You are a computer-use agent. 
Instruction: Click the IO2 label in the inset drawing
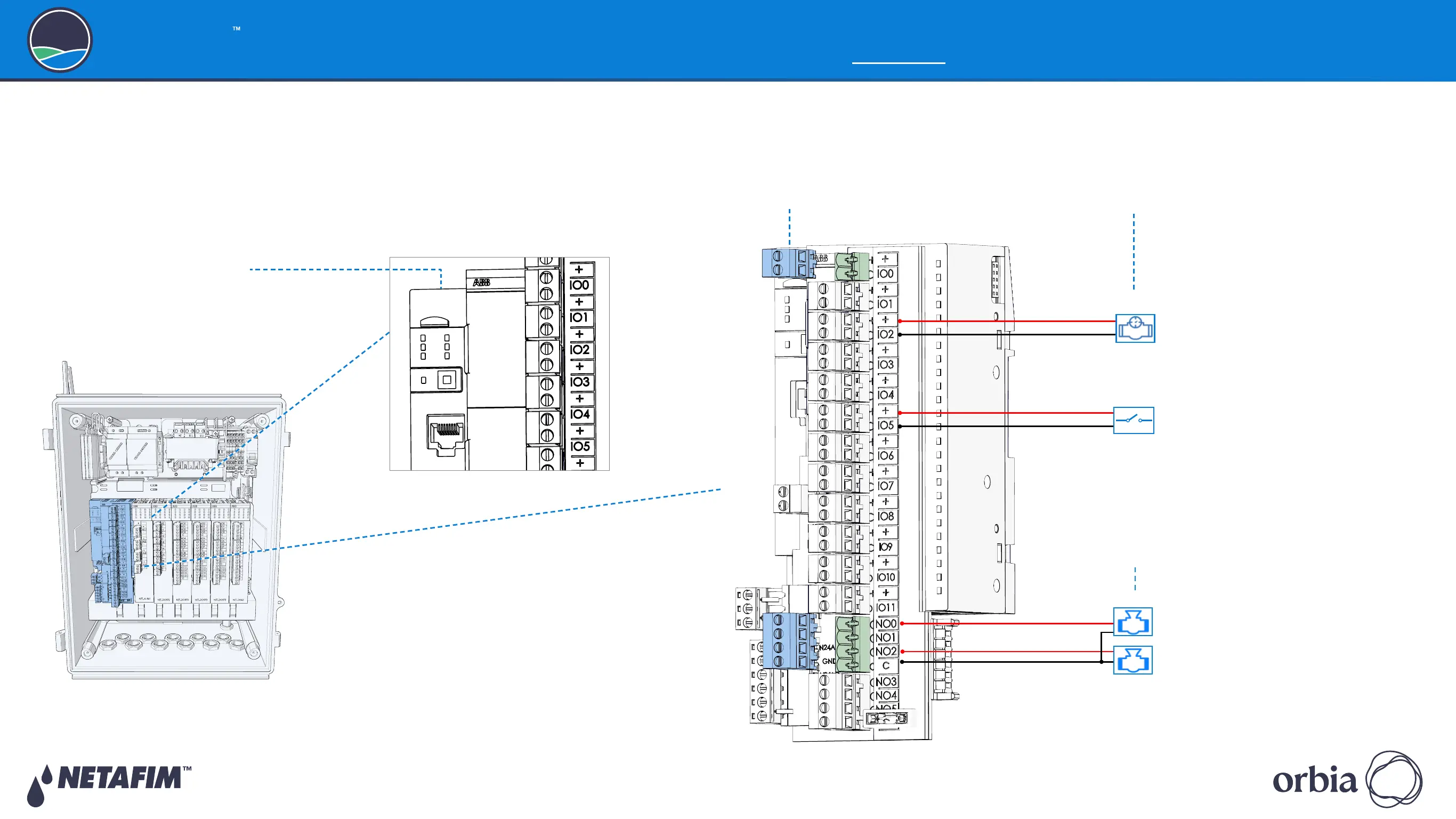[579, 350]
